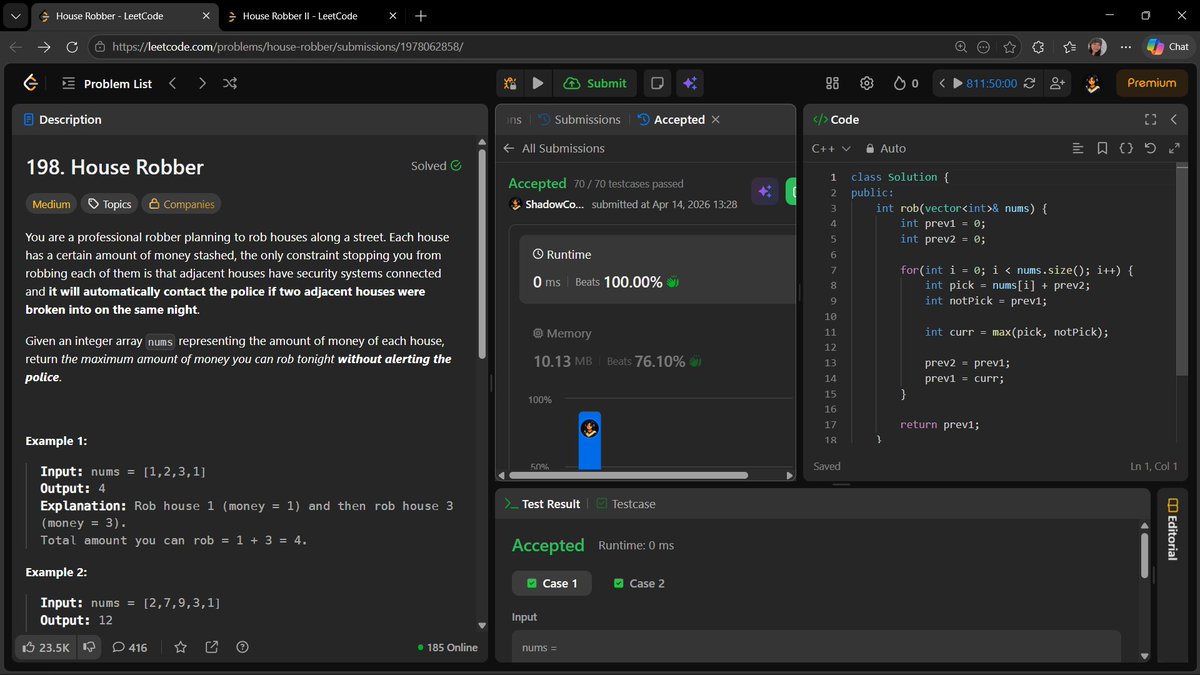This screenshot has width=1200, height=675.
Task: Go to previous problem arrow
Action: (x=172, y=83)
